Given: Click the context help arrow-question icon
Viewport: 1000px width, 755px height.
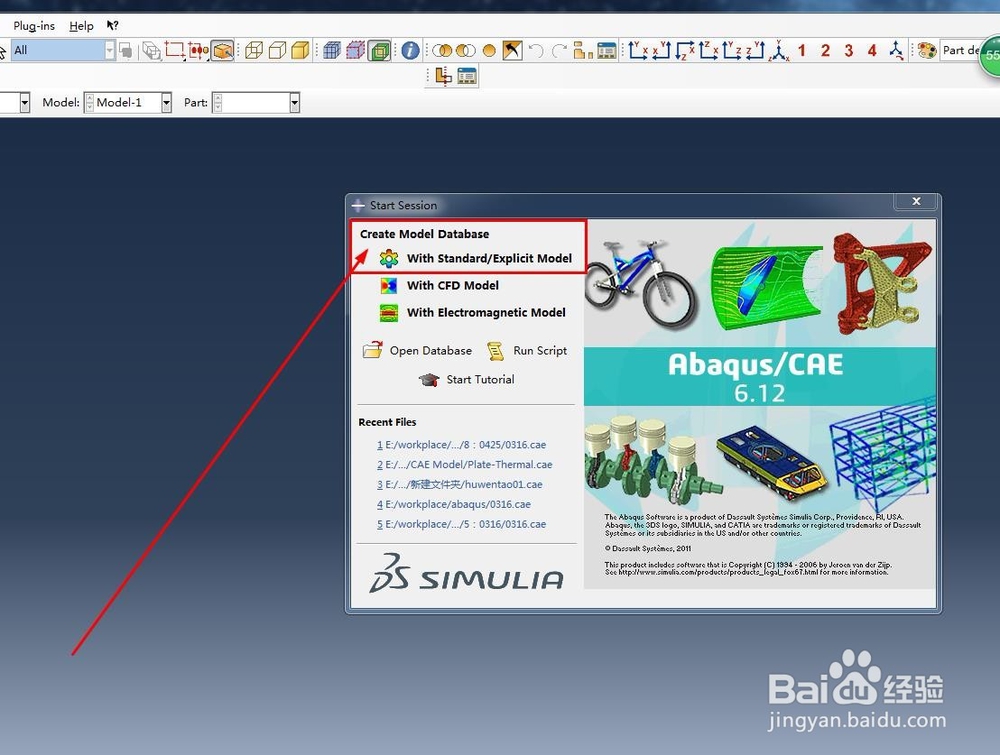Looking at the screenshot, I should coord(112,26).
